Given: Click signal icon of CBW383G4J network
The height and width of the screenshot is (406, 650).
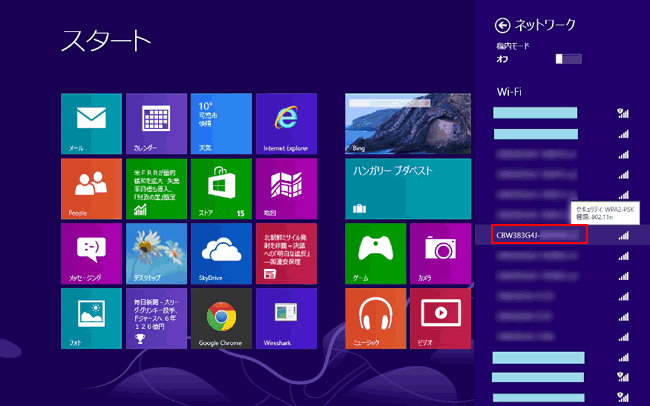Looking at the screenshot, I should [x=623, y=235].
